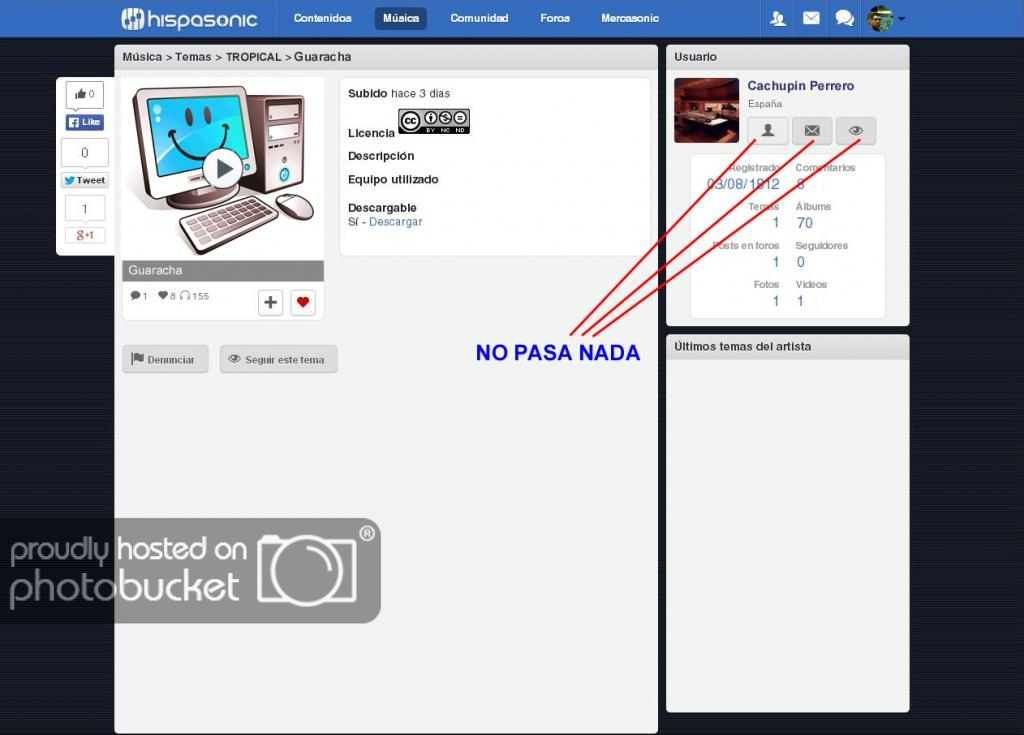The image size is (1024, 735).
Task: Click the thumbs-up like counter box
Action: point(85,95)
